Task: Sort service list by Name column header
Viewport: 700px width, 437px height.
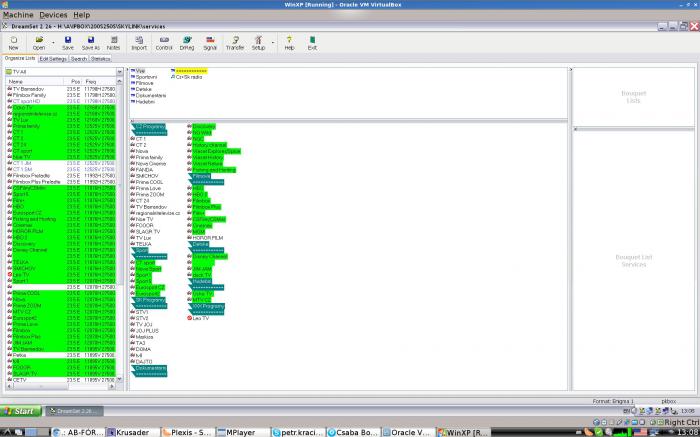Action: (x=36, y=82)
